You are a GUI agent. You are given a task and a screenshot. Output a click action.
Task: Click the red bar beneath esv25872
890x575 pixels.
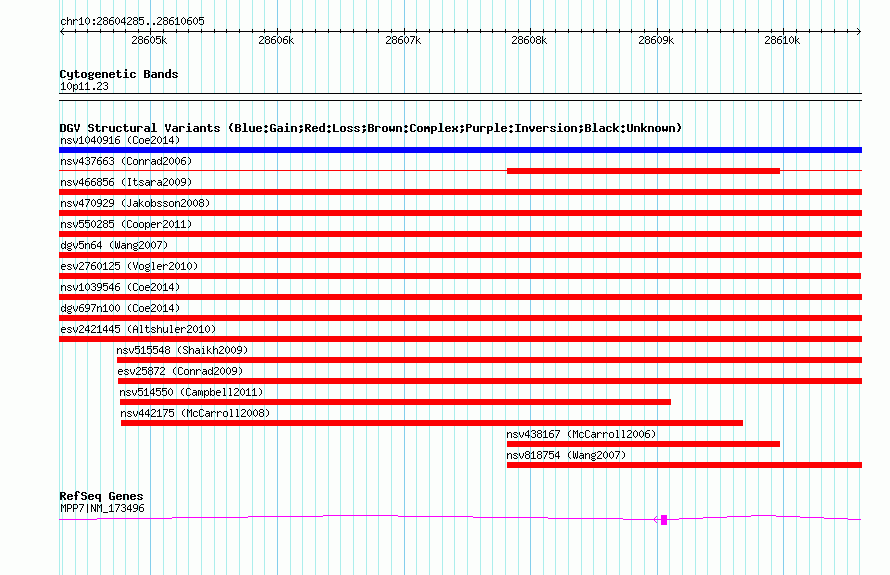[490, 381]
